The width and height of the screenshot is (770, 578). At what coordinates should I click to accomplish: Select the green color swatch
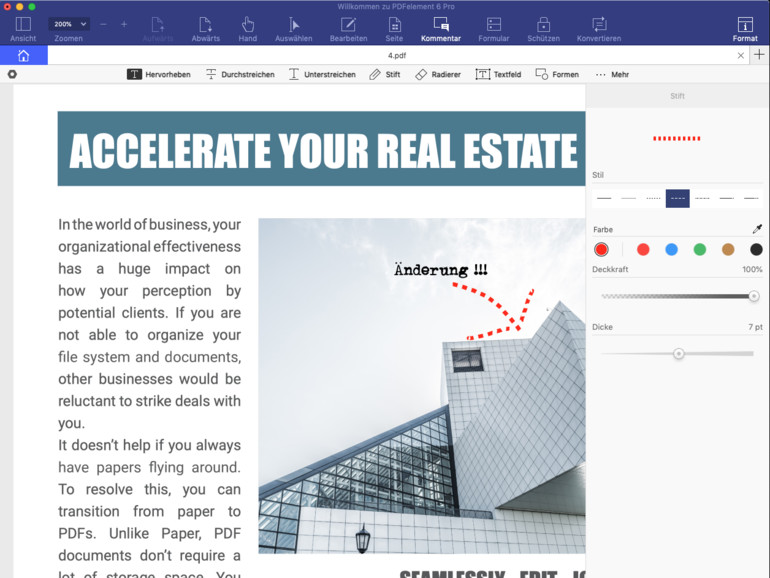click(700, 249)
